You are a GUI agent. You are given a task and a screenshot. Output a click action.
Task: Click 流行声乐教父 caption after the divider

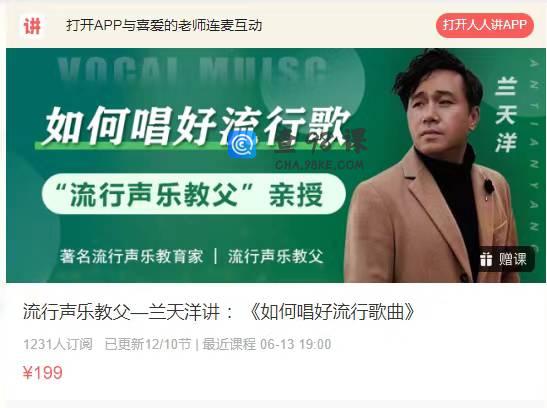(x=275, y=256)
